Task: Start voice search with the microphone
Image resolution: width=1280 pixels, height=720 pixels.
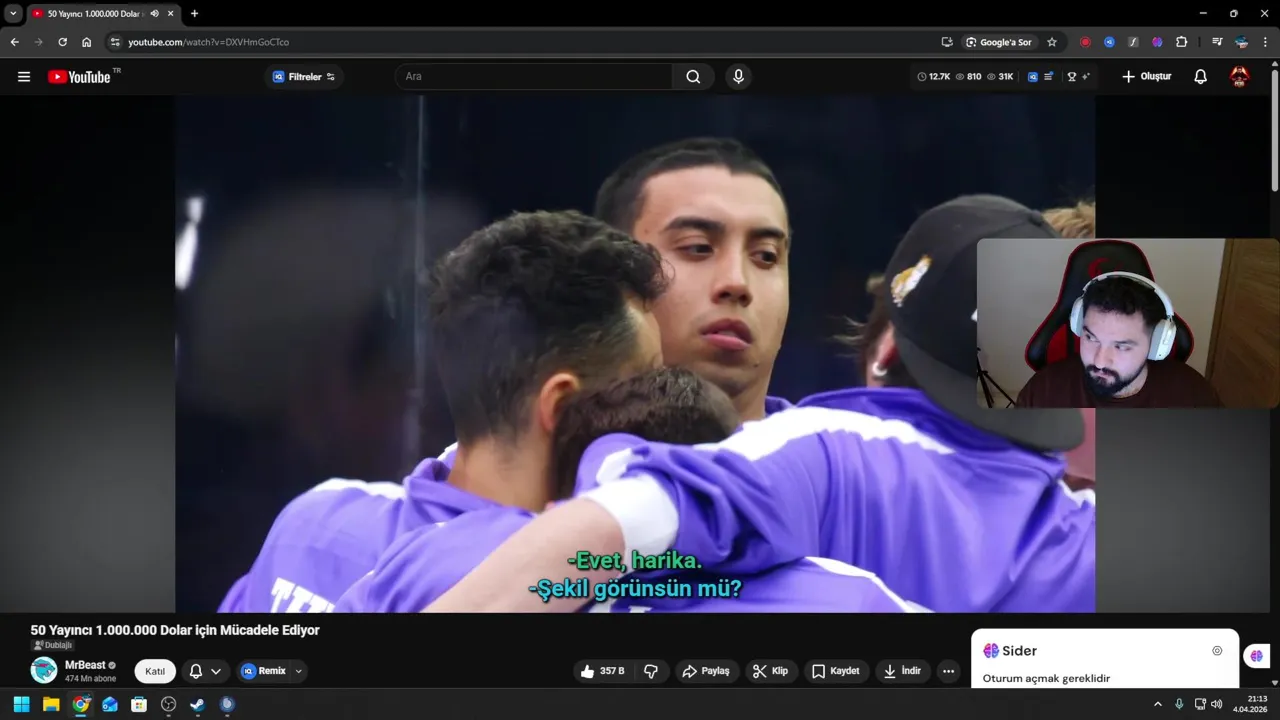Action: (x=738, y=76)
